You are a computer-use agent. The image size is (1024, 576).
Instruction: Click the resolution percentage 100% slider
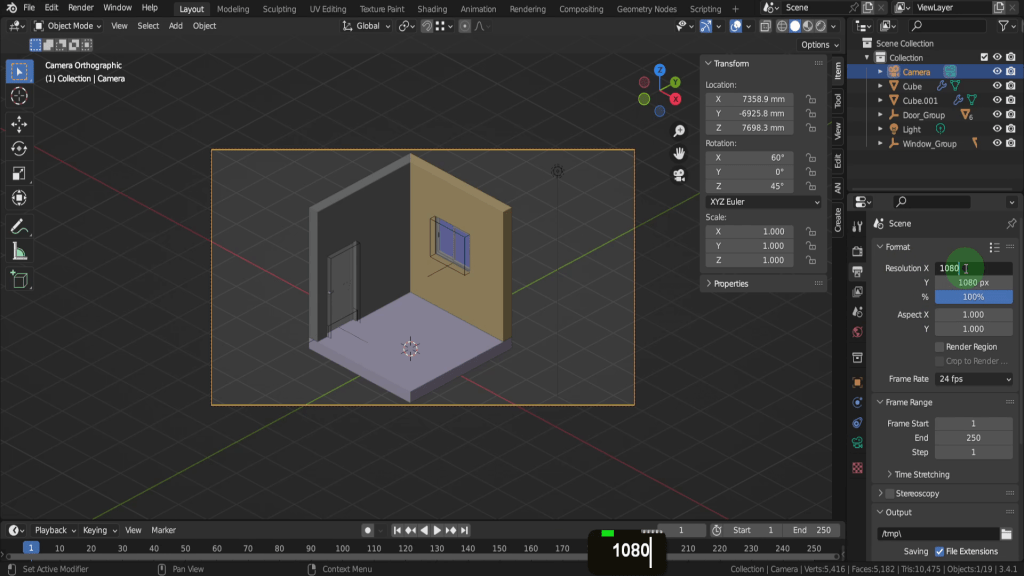point(973,297)
